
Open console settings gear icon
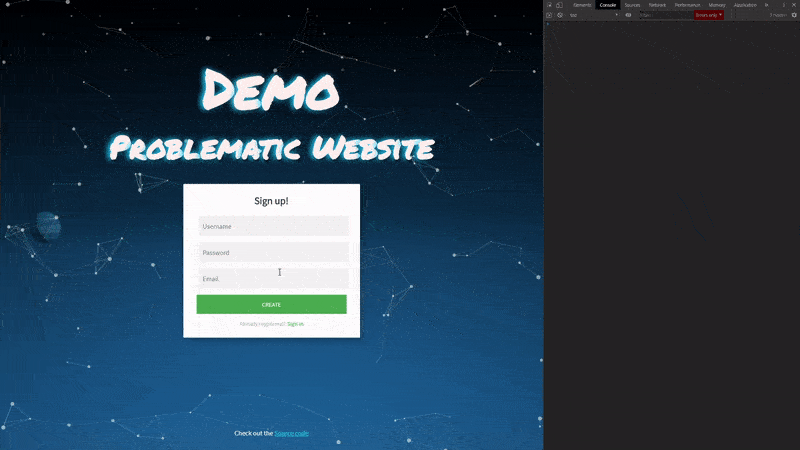coord(794,15)
